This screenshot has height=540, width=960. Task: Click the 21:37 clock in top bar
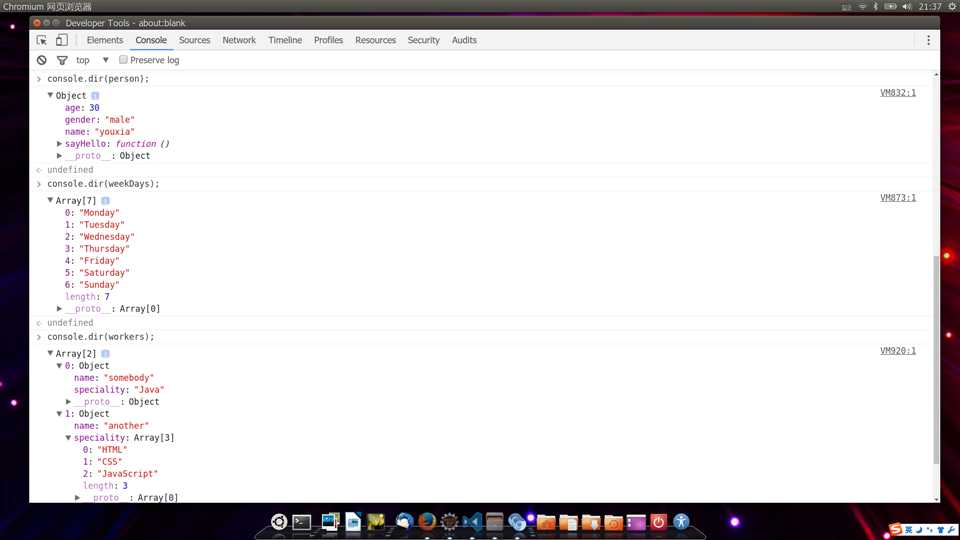point(929,7)
